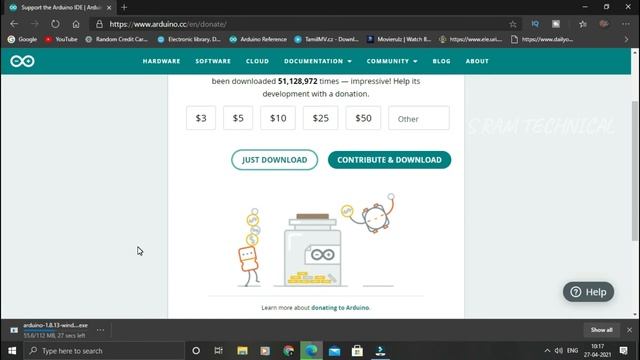Reload the page with refresh icon
Image resolution: width=640 pixels, height=360 pixels.
(55, 24)
